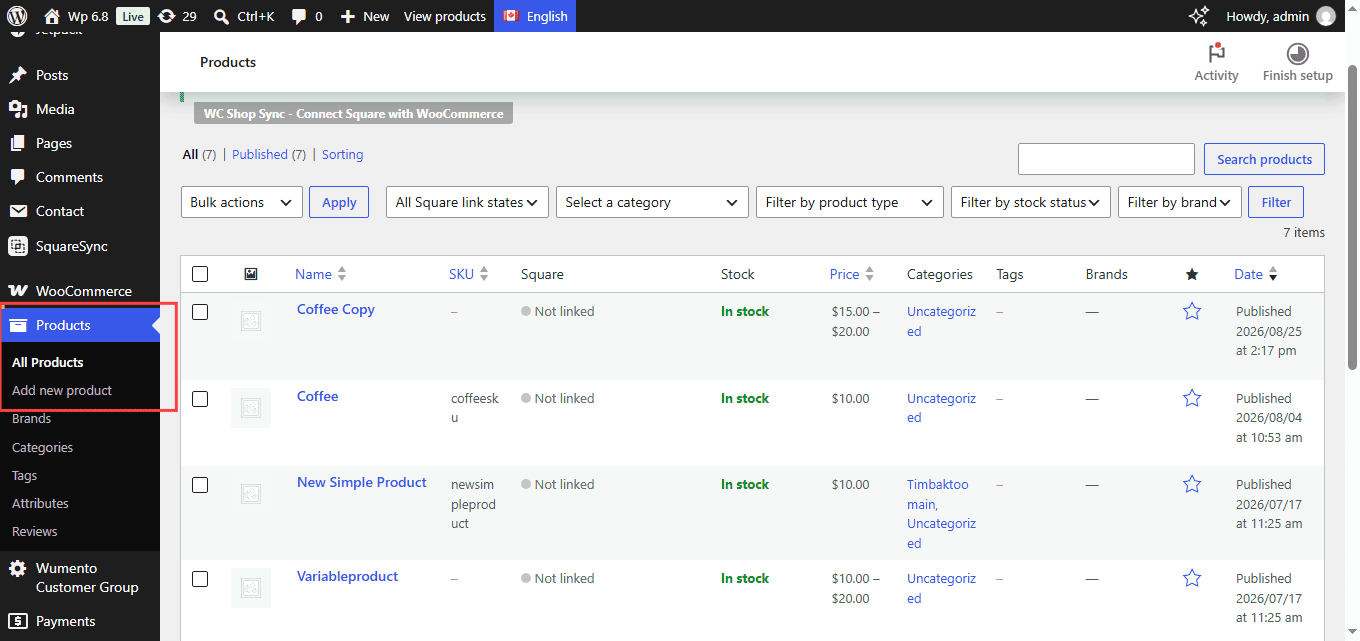Focus the product search input field
This screenshot has width=1360, height=641.
point(1106,159)
